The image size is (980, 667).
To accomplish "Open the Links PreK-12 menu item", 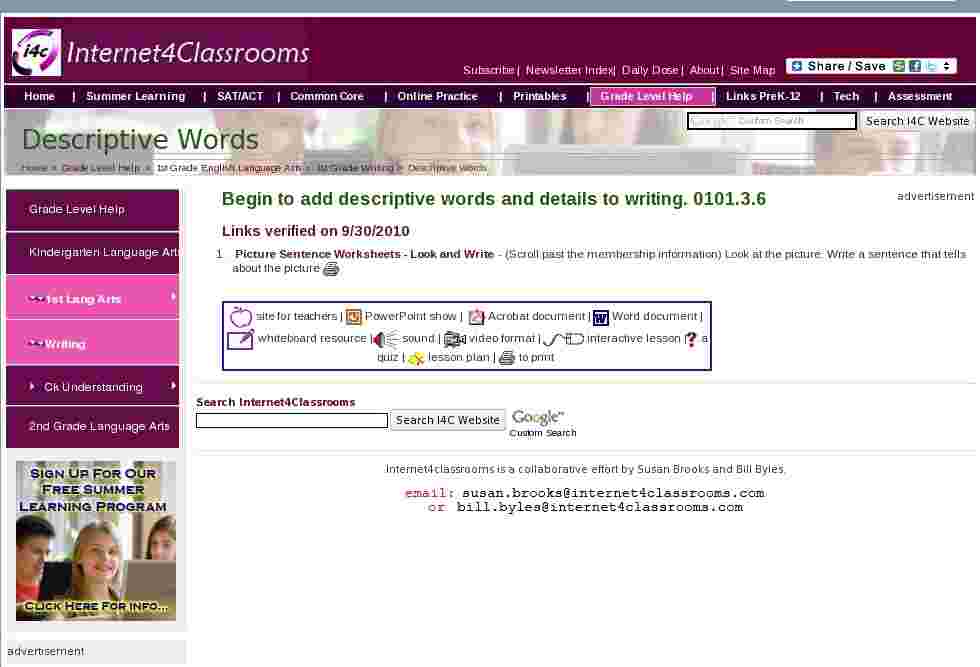I will coord(762,96).
